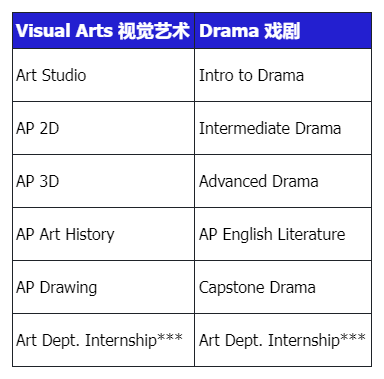The height and width of the screenshot is (379, 384).
Task: Click the AP English Literature cell
Action: 283,234
